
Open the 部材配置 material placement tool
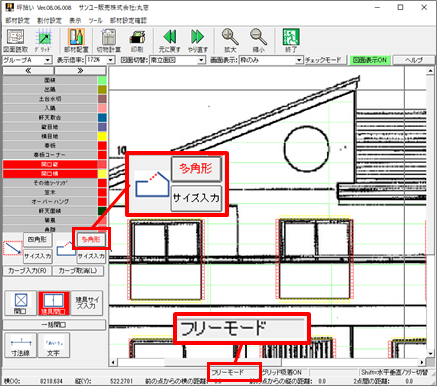(x=76, y=37)
